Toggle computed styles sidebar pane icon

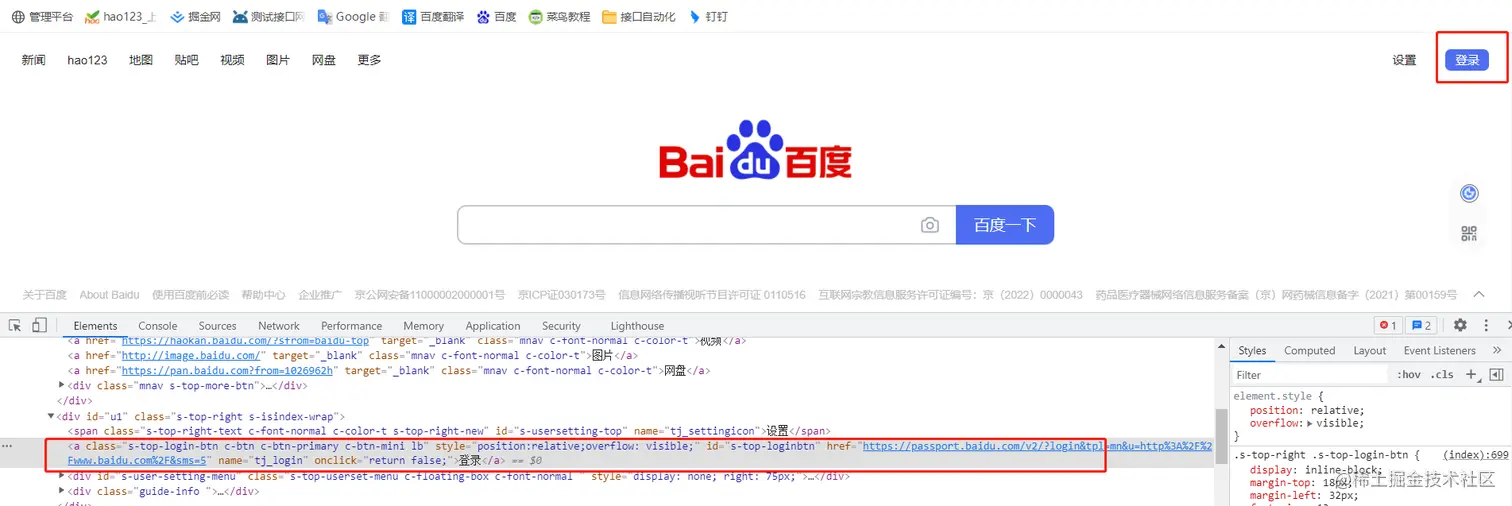point(1496,375)
